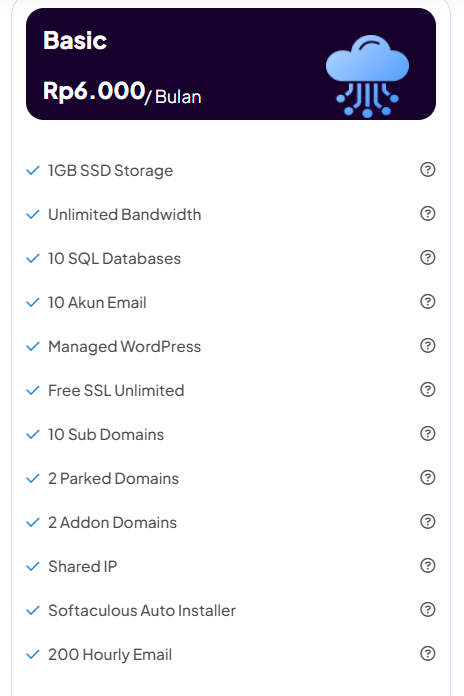
Task: Open Free SSL Unlimited info icon
Action: [x=427, y=390]
